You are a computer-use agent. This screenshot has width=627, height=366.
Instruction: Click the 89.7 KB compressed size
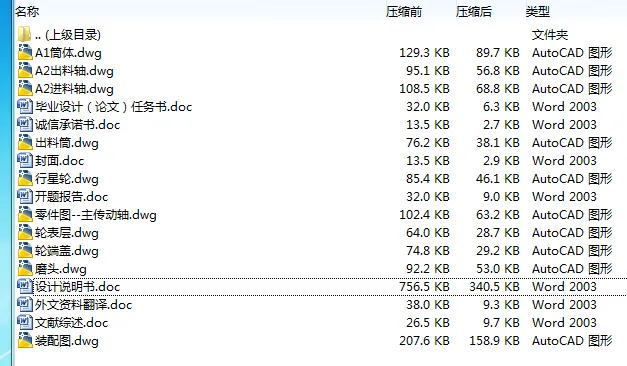(497, 53)
